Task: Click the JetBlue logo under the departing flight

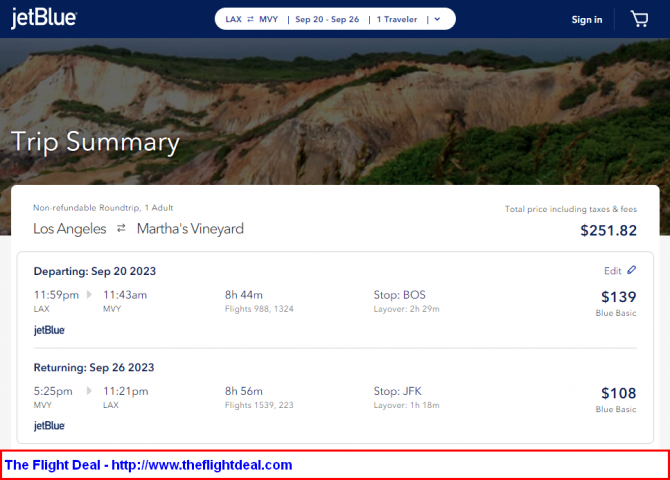Action: coord(49,330)
